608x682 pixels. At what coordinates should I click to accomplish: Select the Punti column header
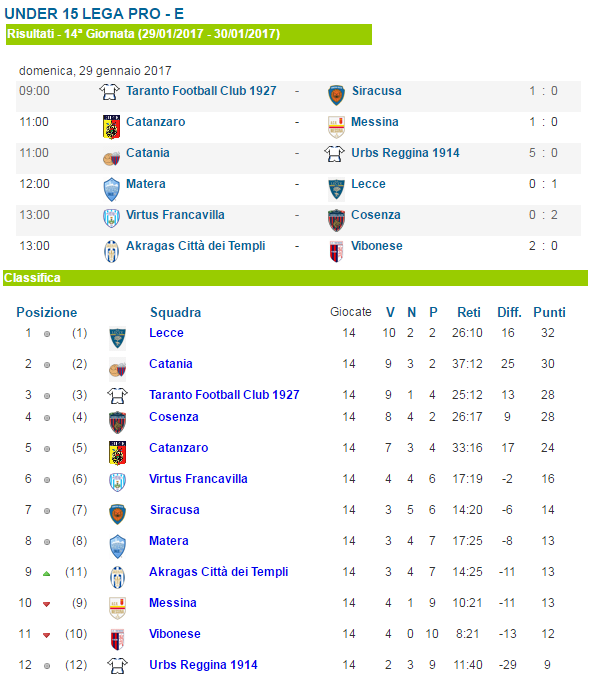(549, 312)
